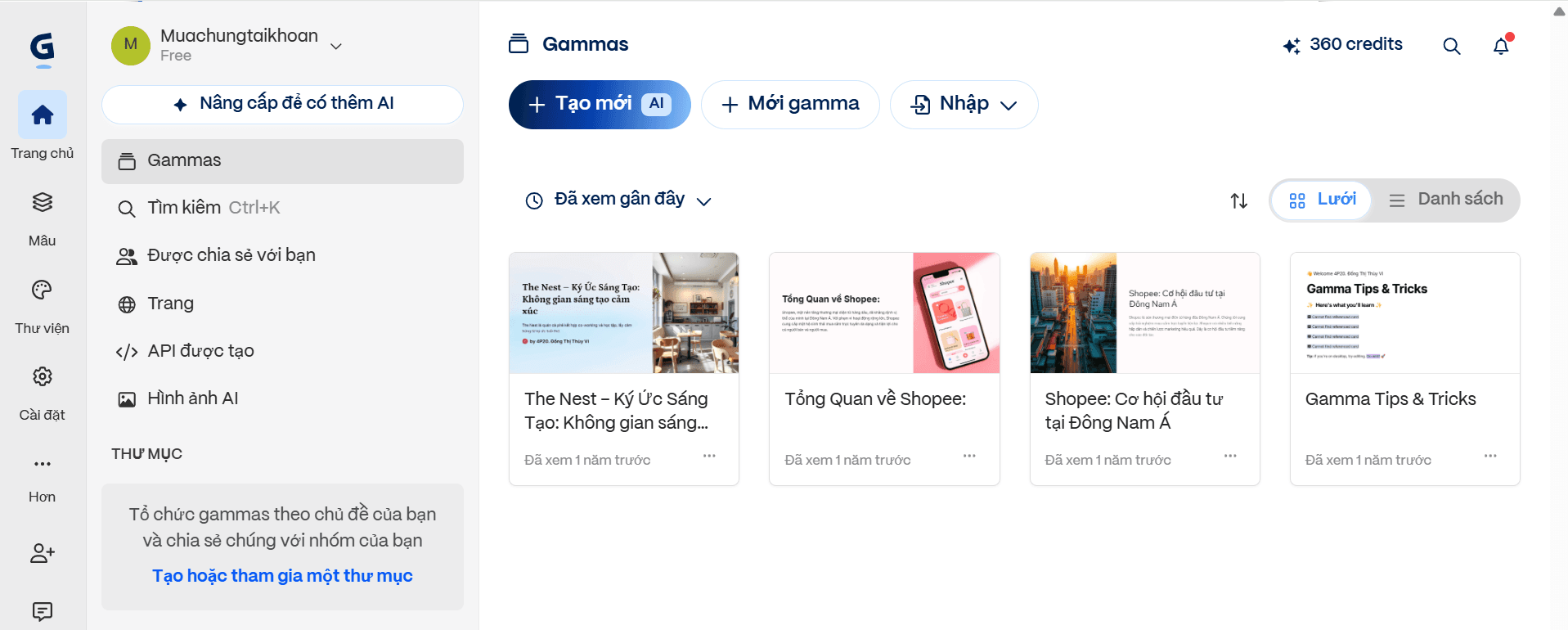Open options menu for The Nest card

pos(709,456)
